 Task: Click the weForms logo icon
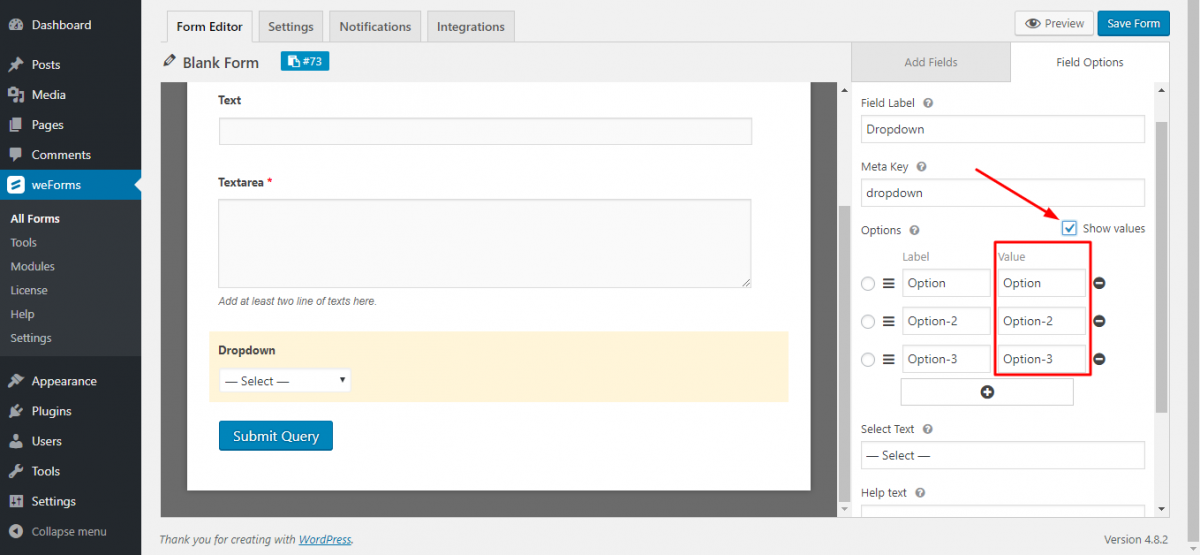[16, 185]
